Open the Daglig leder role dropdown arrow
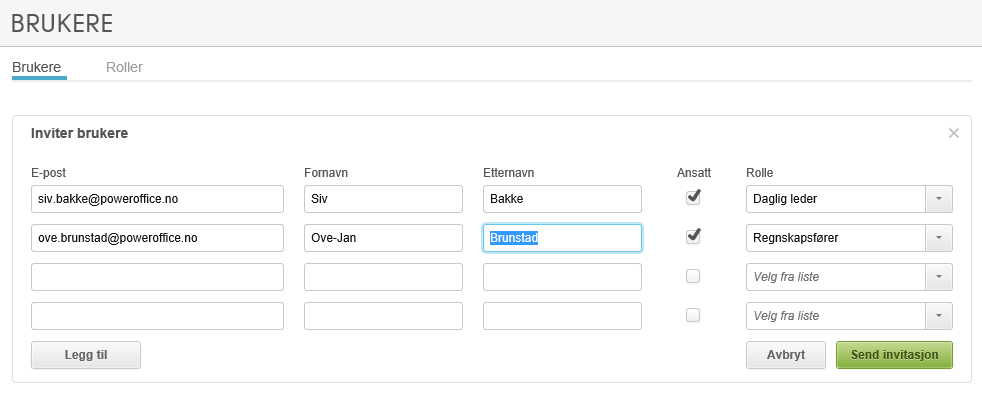The width and height of the screenshot is (982, 395). [939, 199]
